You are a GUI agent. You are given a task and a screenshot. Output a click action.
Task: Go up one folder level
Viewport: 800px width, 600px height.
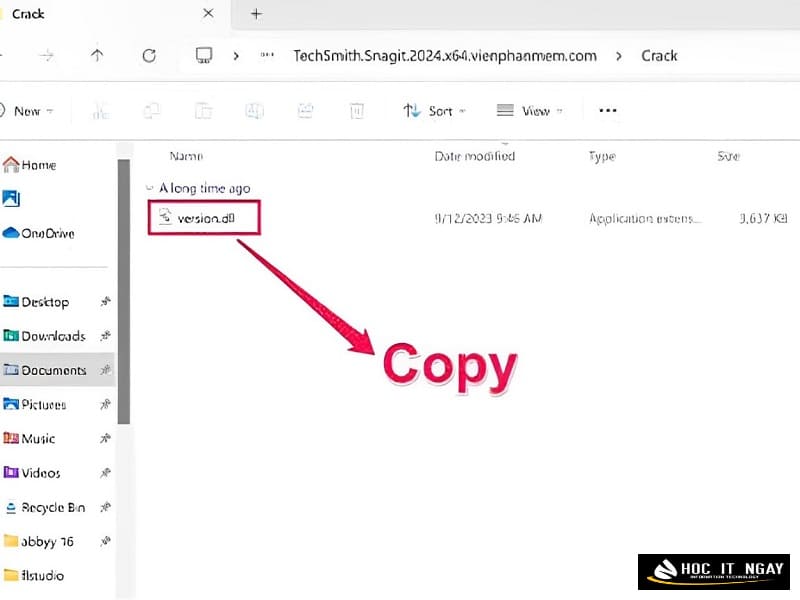97,56
